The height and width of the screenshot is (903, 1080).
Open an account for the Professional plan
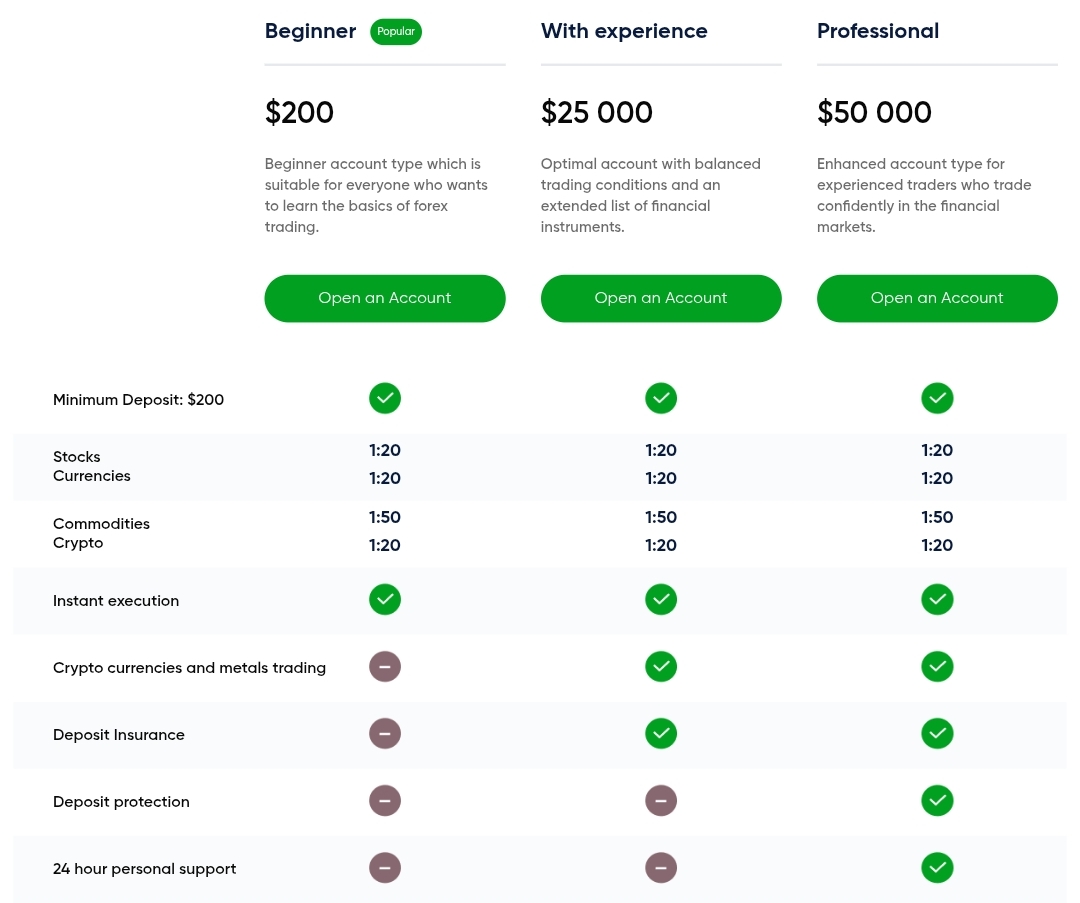(x=937, y=298)
